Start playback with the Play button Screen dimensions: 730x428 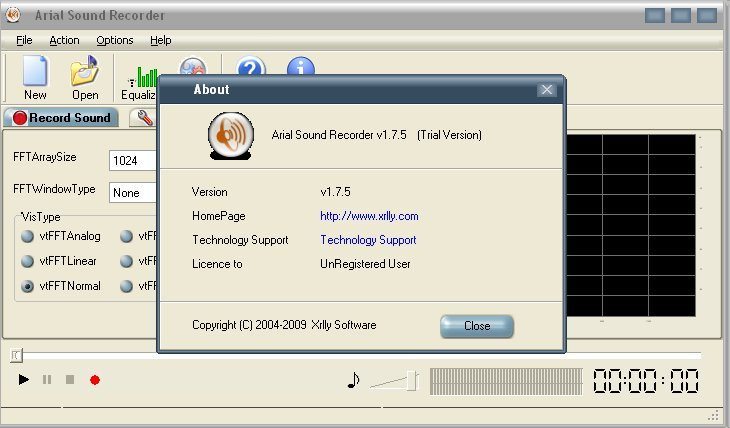click(23, 380)
